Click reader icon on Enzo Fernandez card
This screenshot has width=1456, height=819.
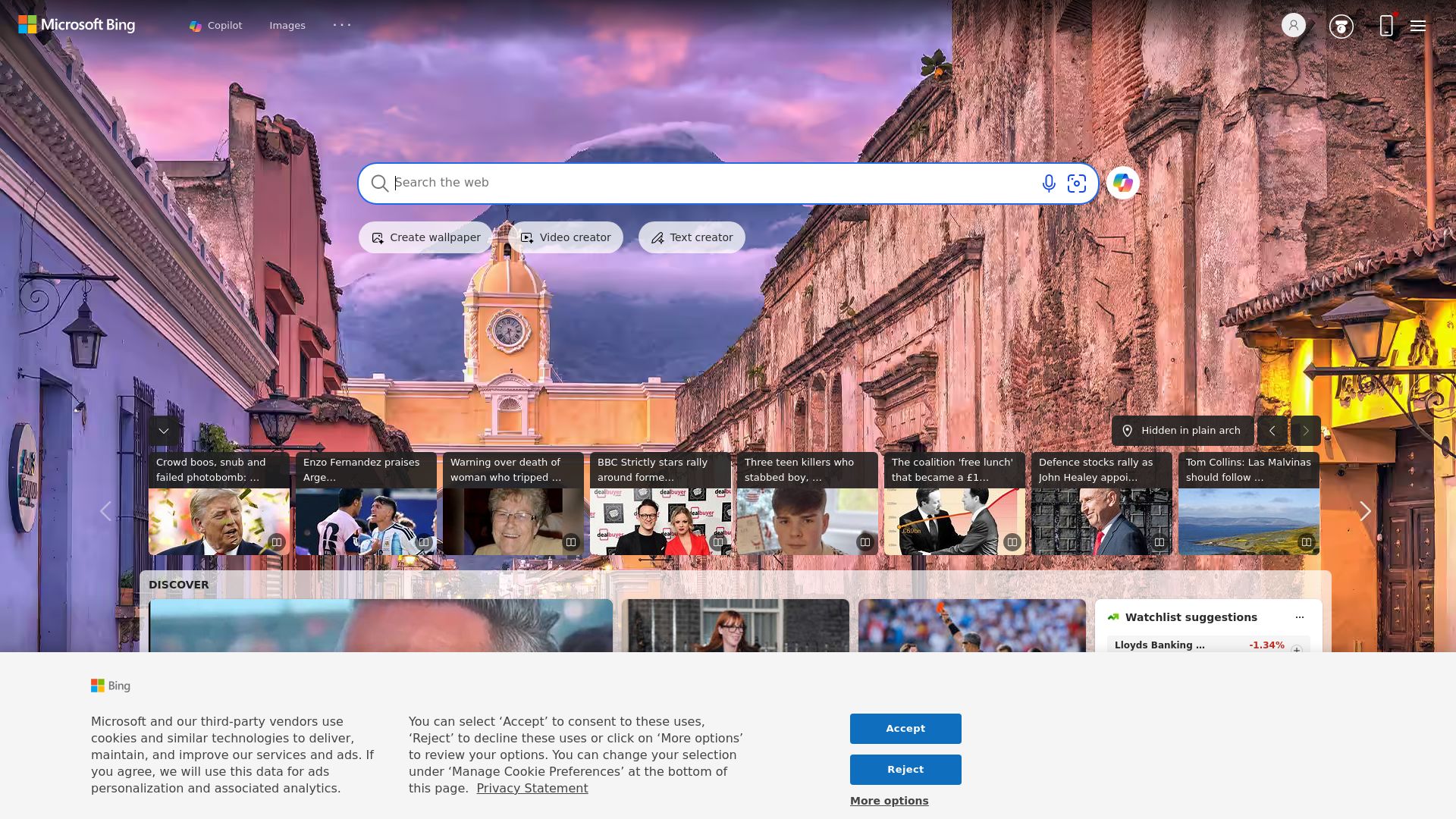(x=424, y=542)
